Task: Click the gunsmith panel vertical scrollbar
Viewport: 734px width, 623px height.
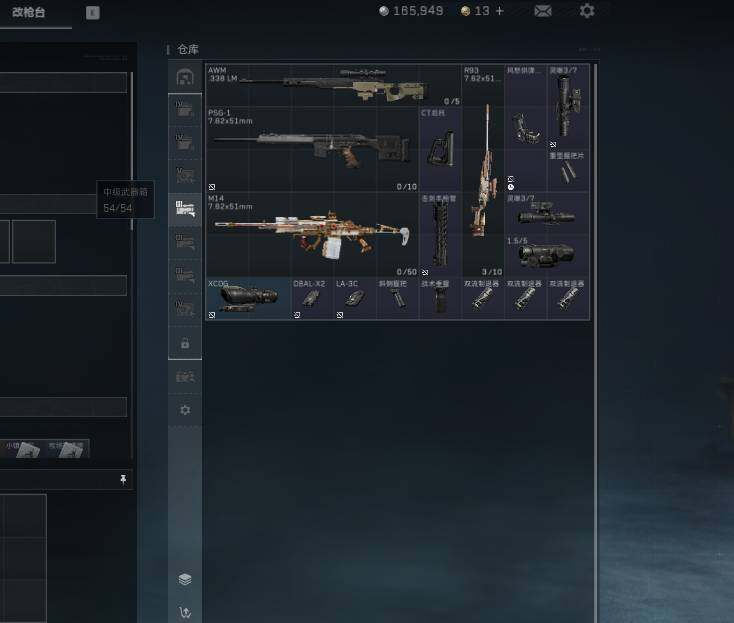Action: pos(132,151)
